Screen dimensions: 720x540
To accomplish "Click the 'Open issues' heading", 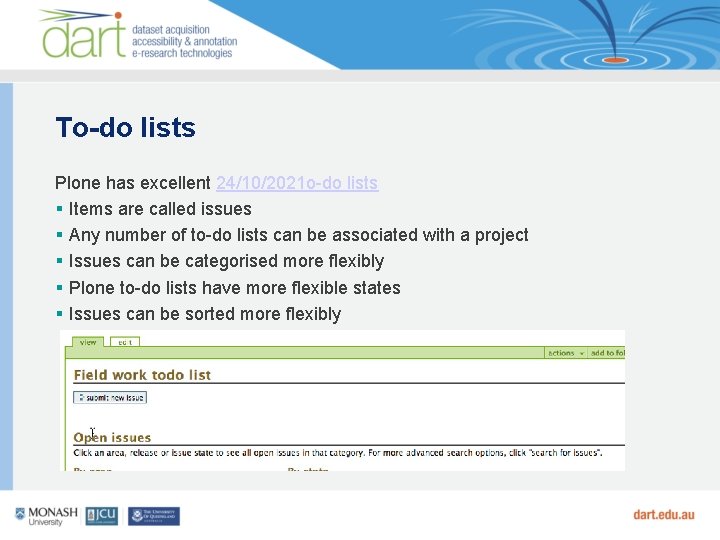I will 112,437.
